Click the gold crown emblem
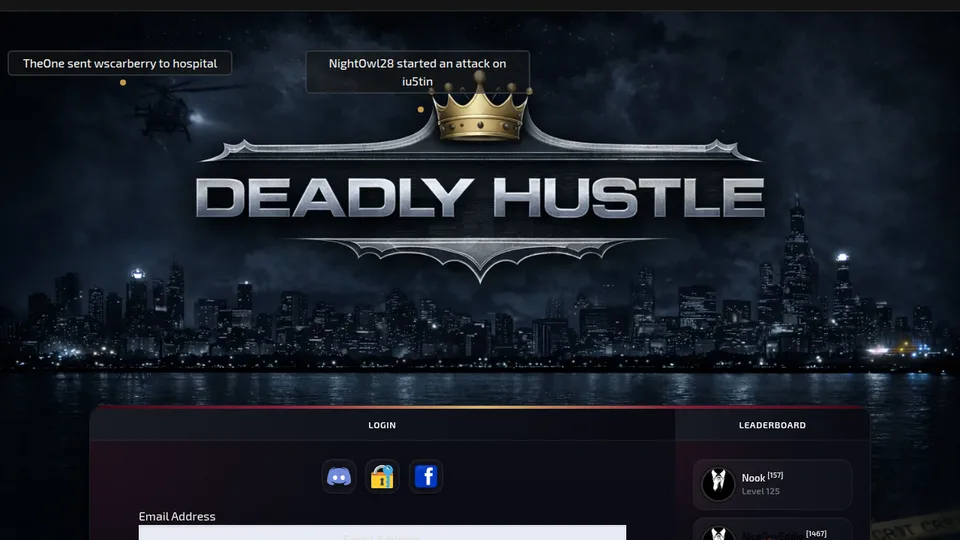 pyautogui.click(x=480, y=107)
